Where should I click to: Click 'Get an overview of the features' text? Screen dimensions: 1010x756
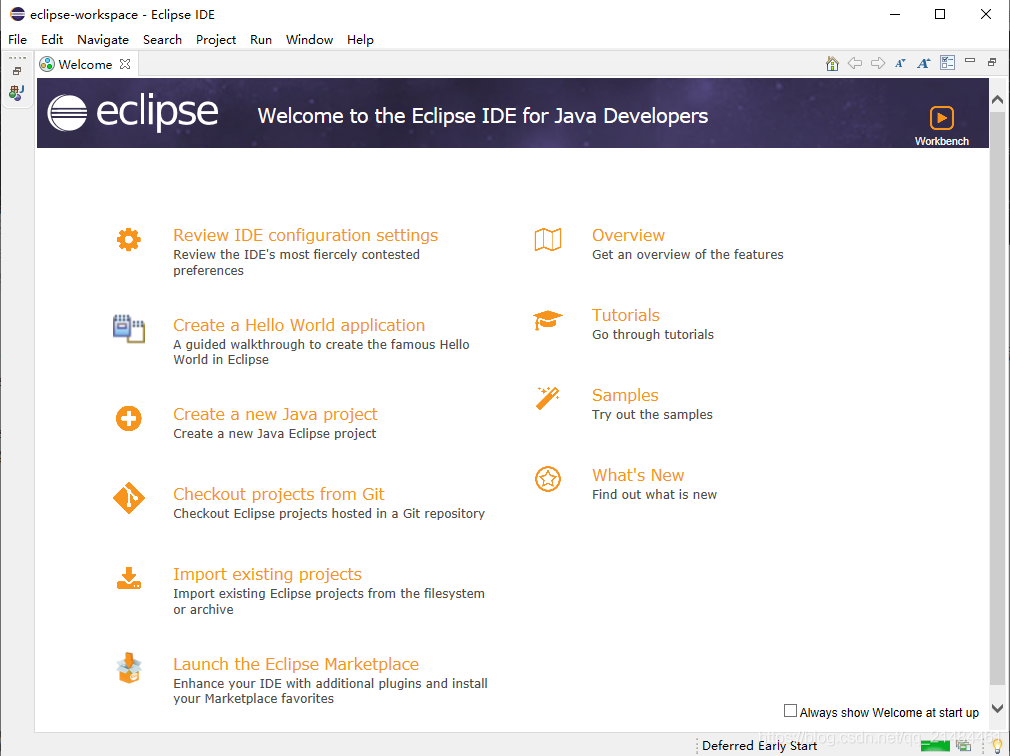click(x=687, y=254)
